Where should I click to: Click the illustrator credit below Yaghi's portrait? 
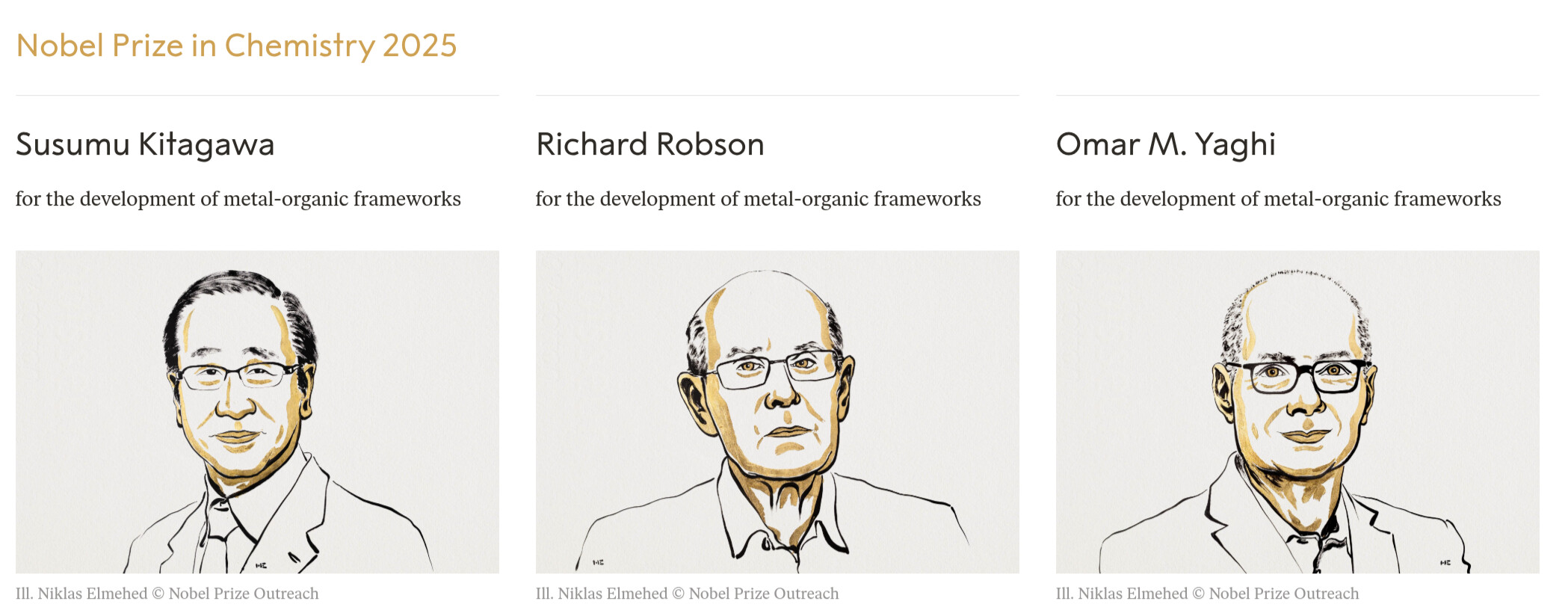click(x=1208, y=594)
